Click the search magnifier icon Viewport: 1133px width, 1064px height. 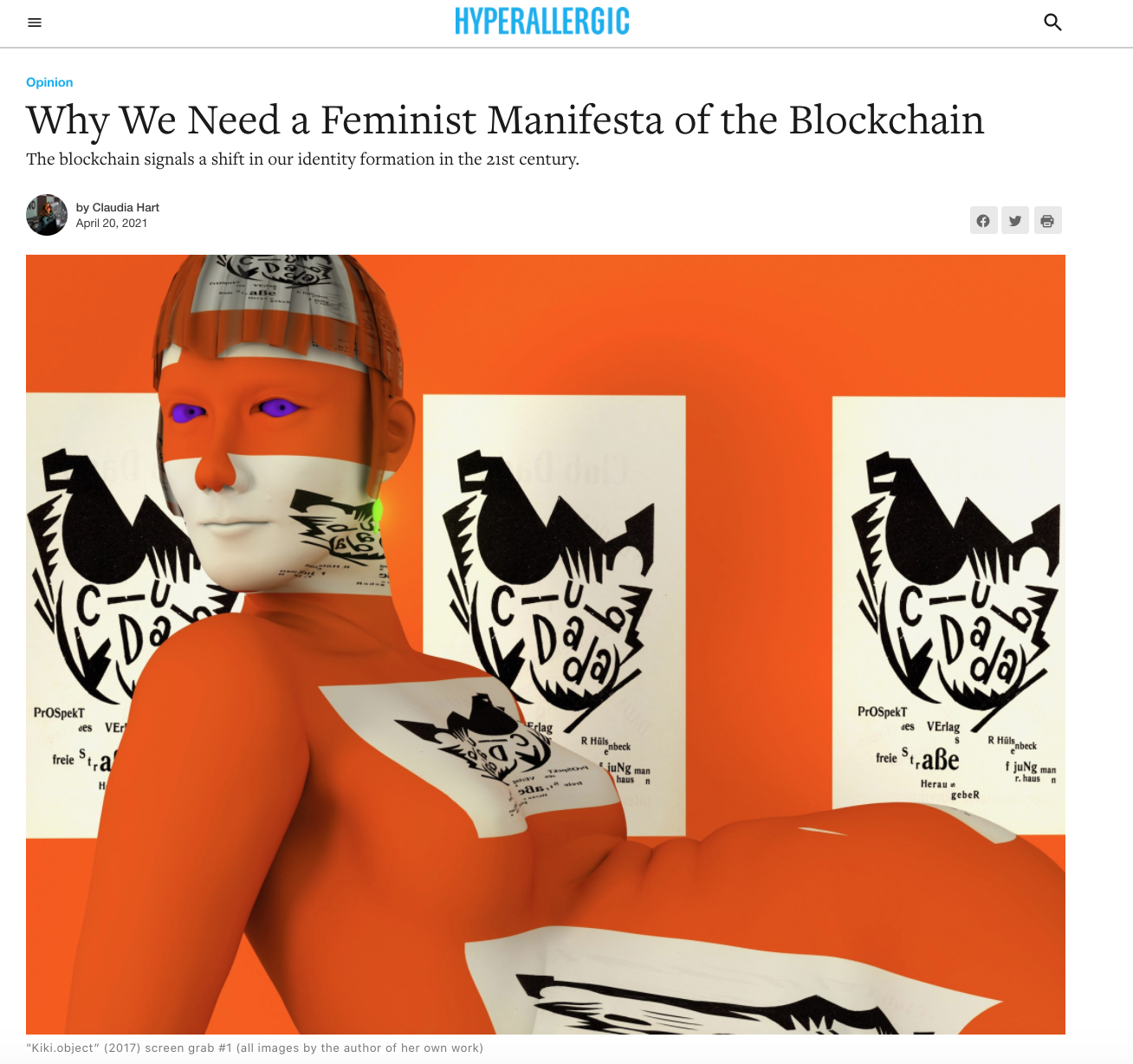click(x=1052, y=23)
